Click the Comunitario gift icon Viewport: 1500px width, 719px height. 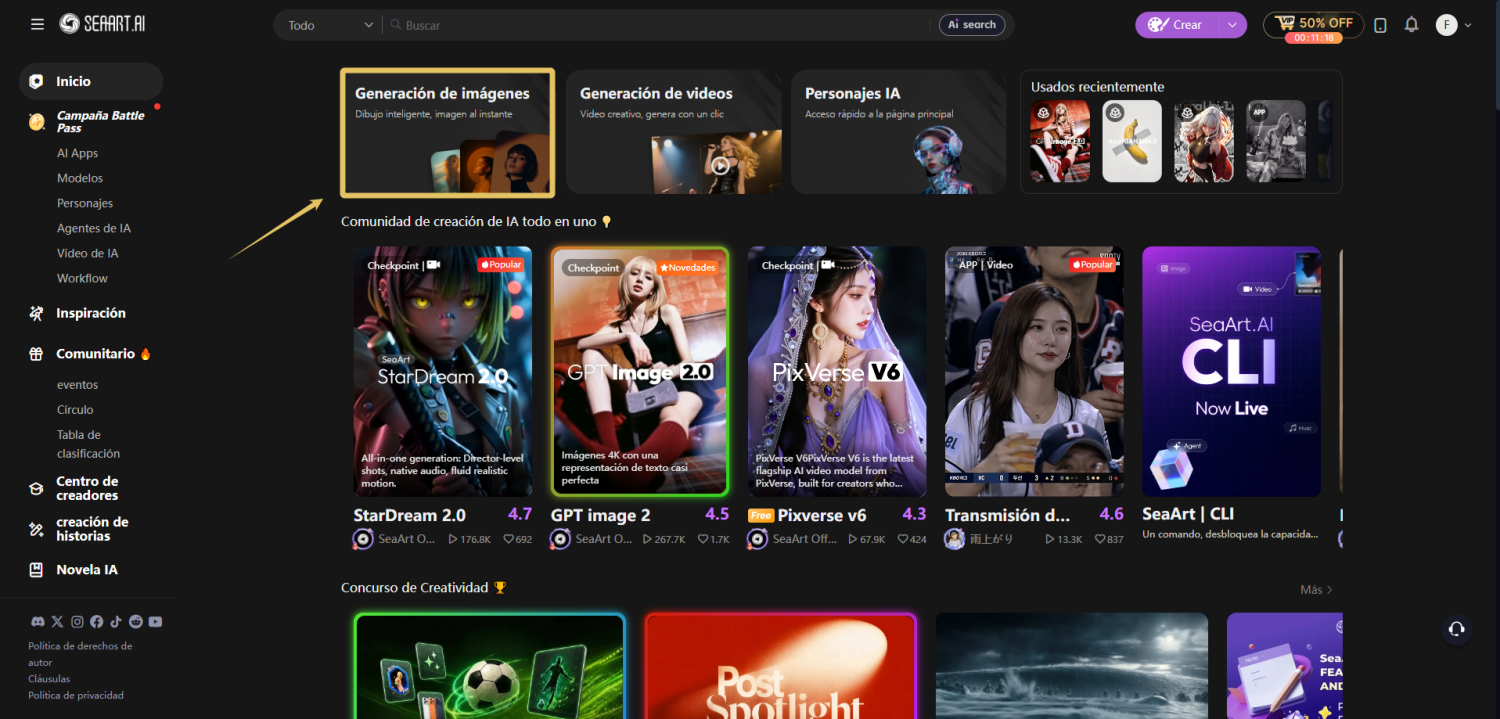click(x=36, y=354)
